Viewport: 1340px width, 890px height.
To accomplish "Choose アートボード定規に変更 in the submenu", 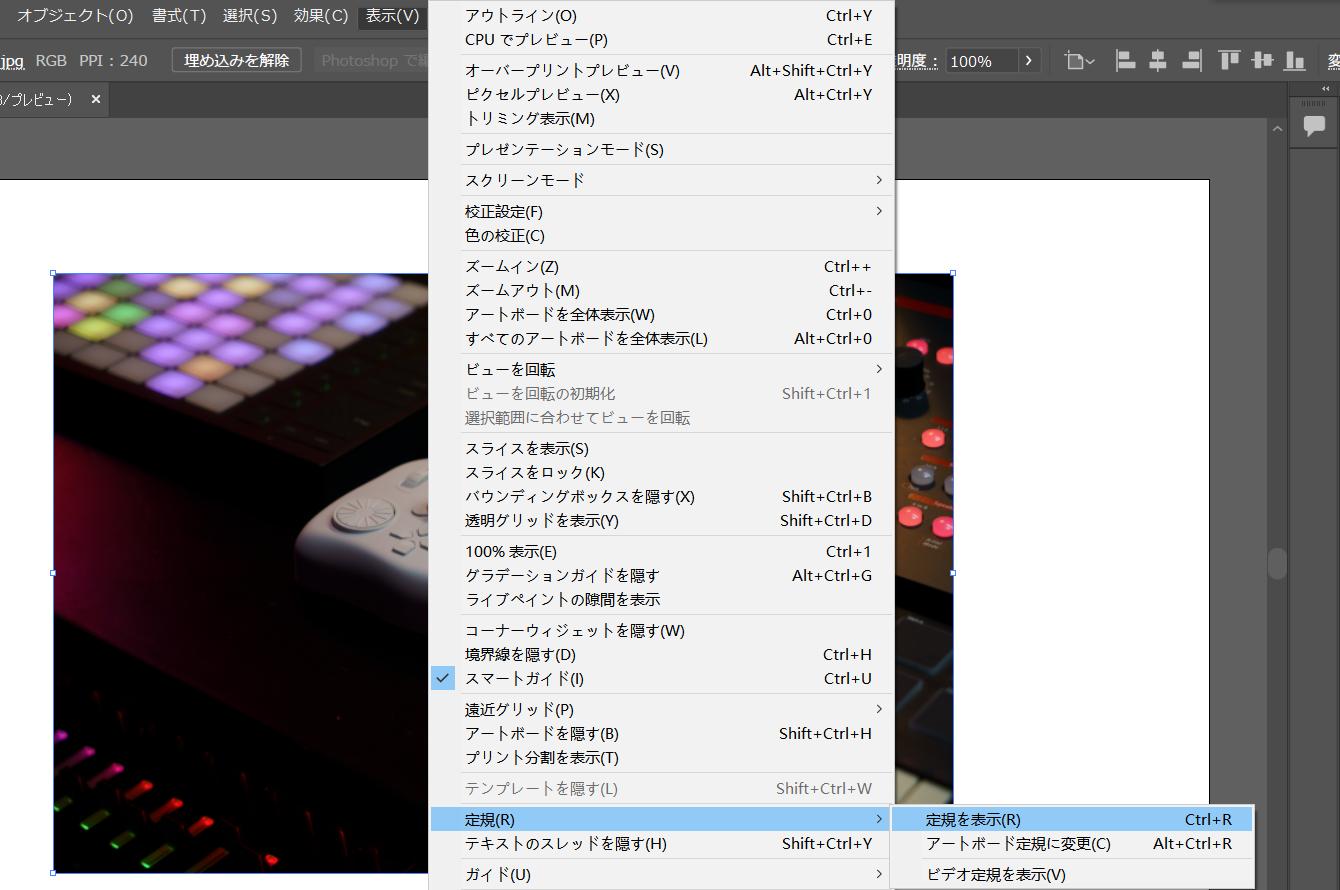I will pyautogui.click(x=999, y=843).
